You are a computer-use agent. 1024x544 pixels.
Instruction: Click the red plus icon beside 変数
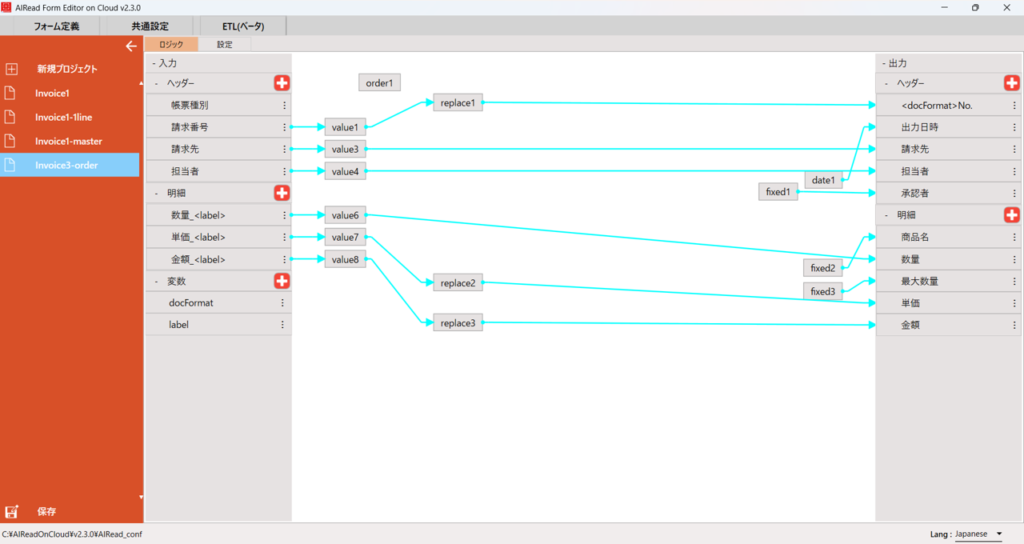point(281,281)
